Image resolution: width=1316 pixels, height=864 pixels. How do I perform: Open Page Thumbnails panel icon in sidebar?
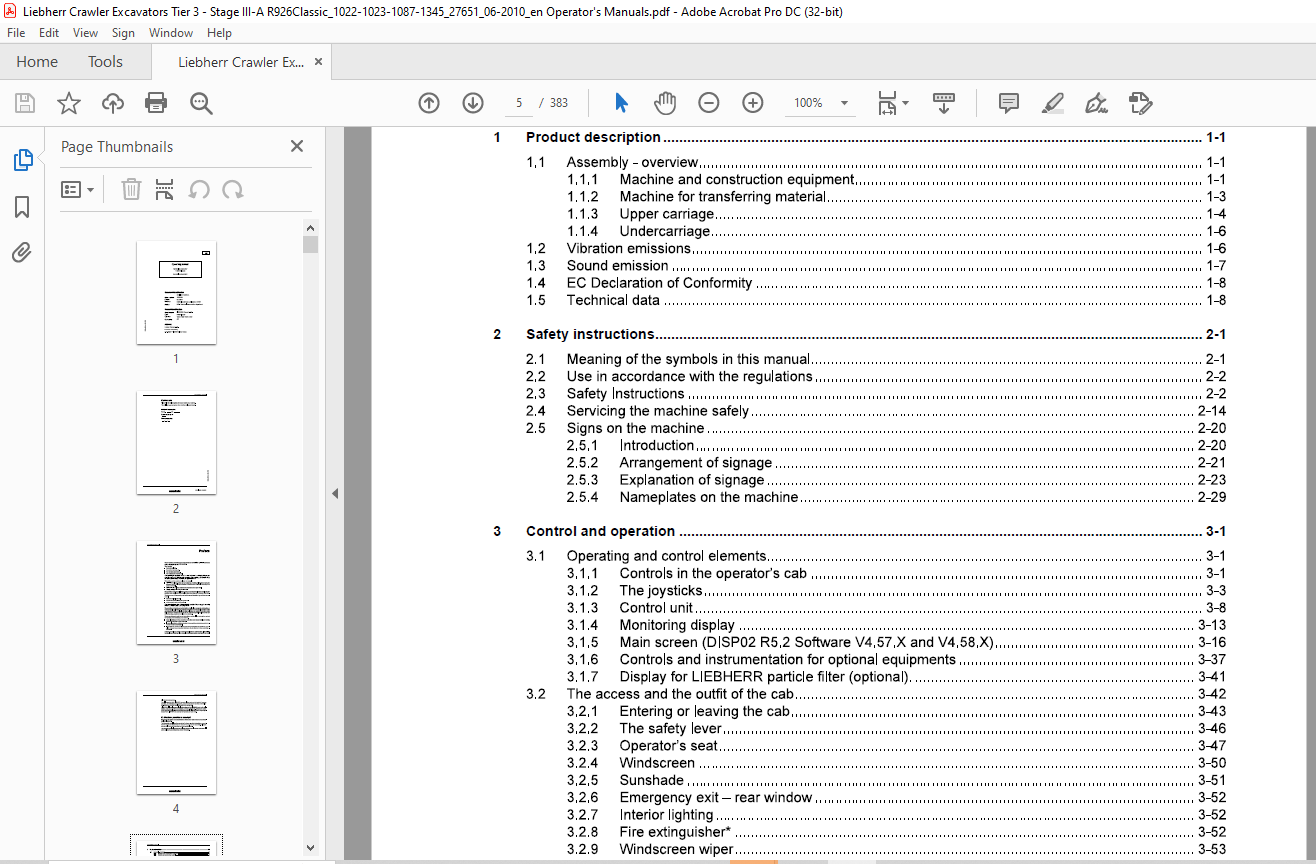click(22, 160)
